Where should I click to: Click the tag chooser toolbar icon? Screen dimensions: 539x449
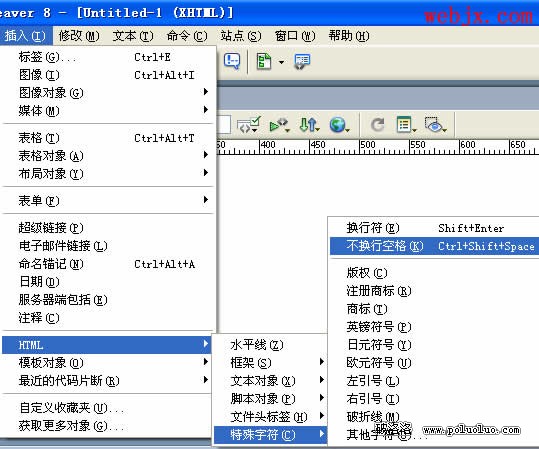[302, 62]
